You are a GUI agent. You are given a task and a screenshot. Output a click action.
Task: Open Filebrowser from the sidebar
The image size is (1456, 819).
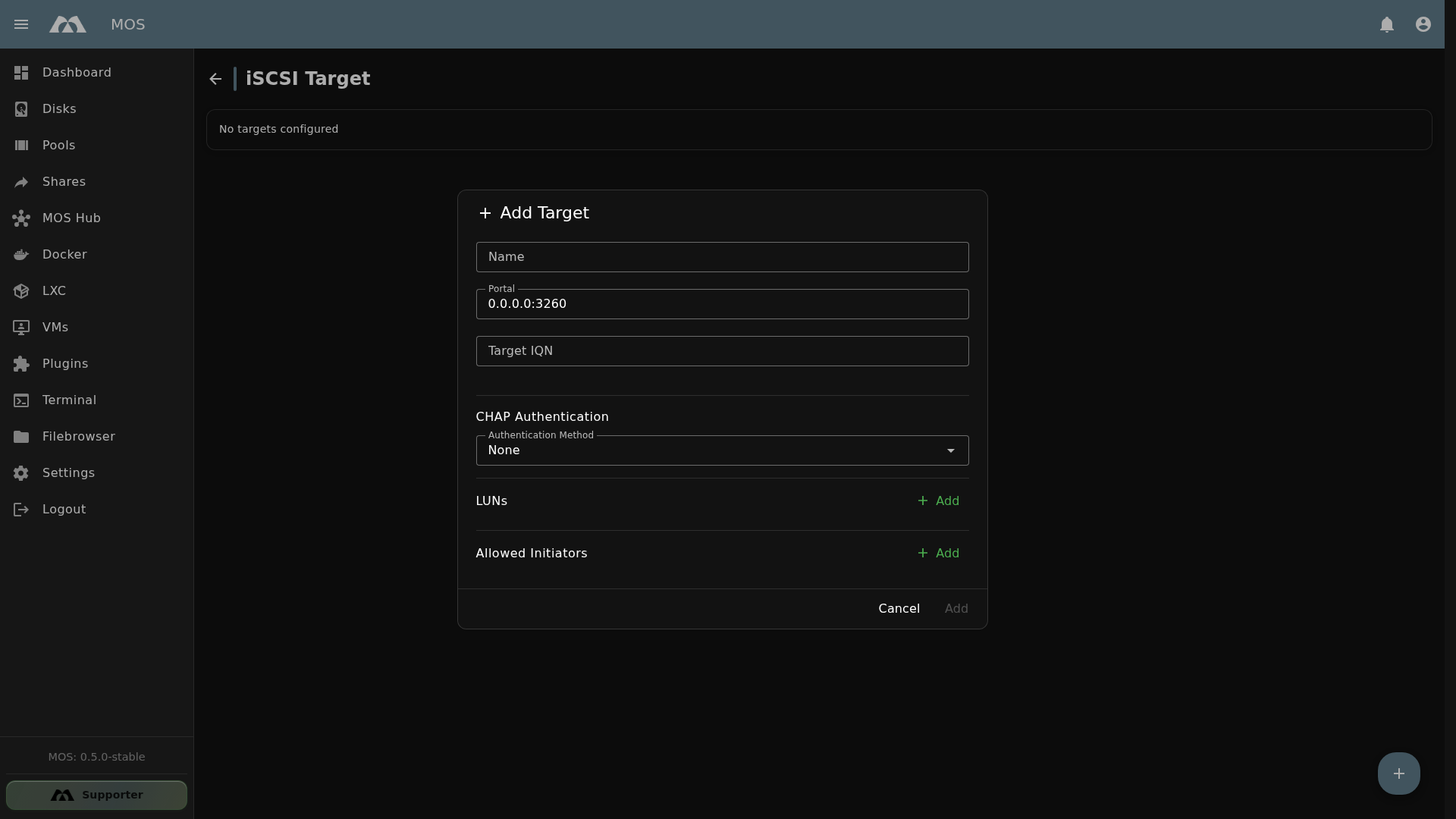tap(96, 437)
